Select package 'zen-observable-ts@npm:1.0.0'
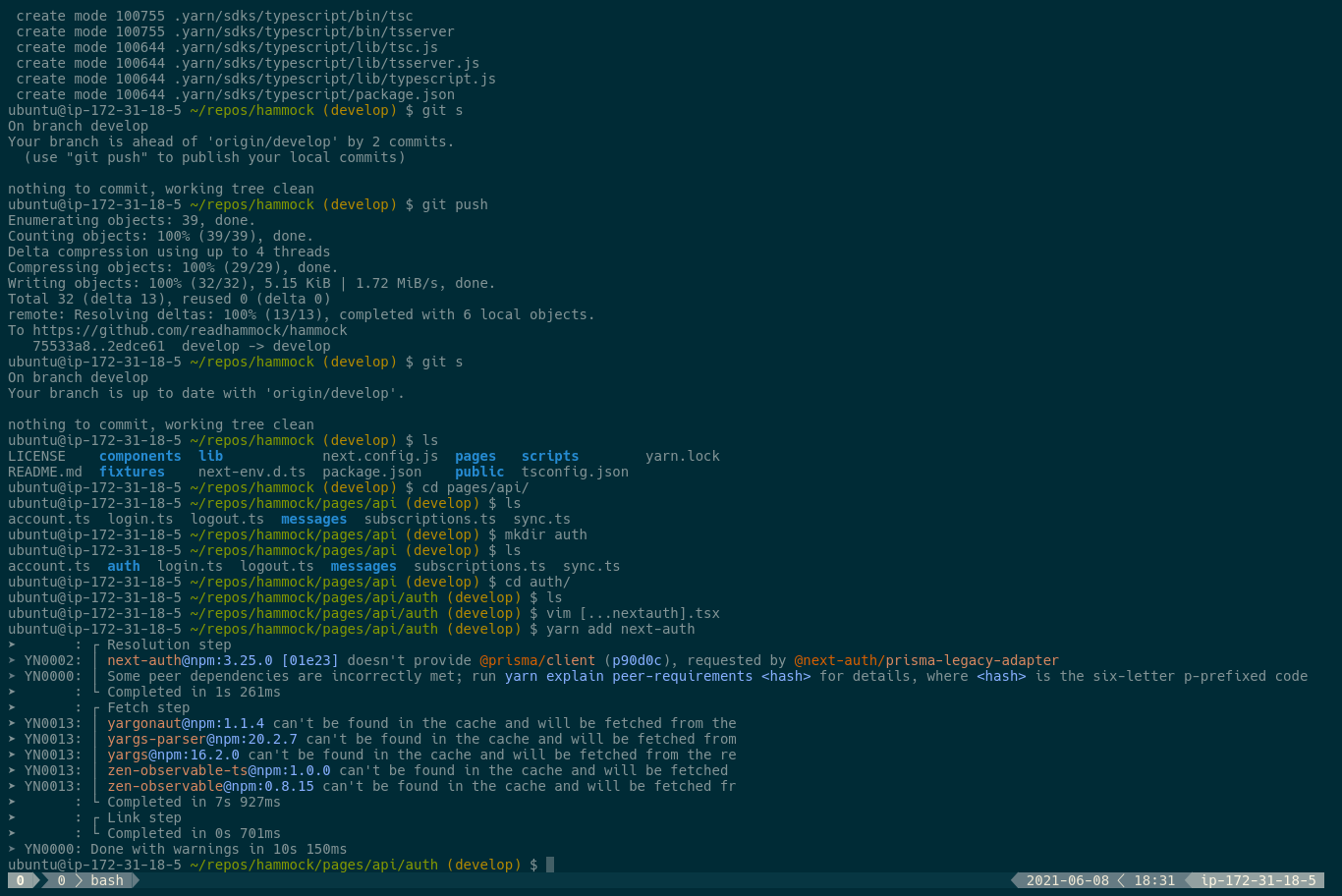The image size is (1342, 896). pyautogui.click(x=219, y=770)
